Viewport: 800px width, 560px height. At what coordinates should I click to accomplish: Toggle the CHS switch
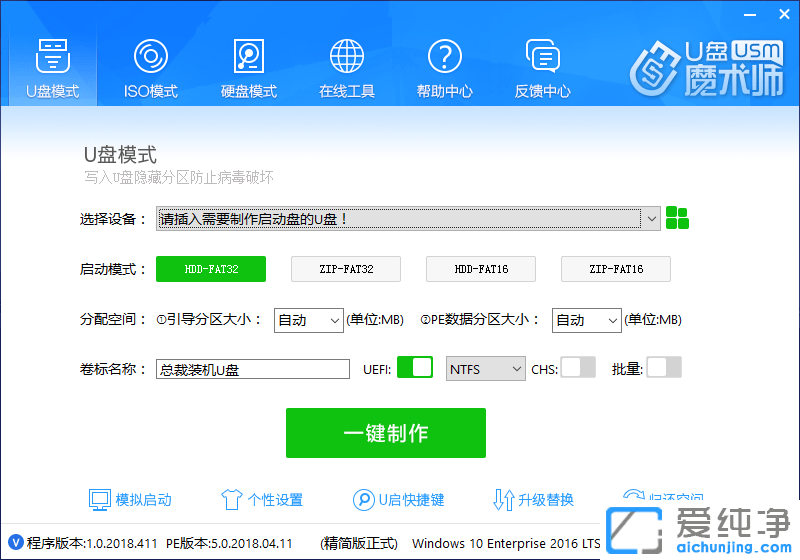(x=577, y=368)
